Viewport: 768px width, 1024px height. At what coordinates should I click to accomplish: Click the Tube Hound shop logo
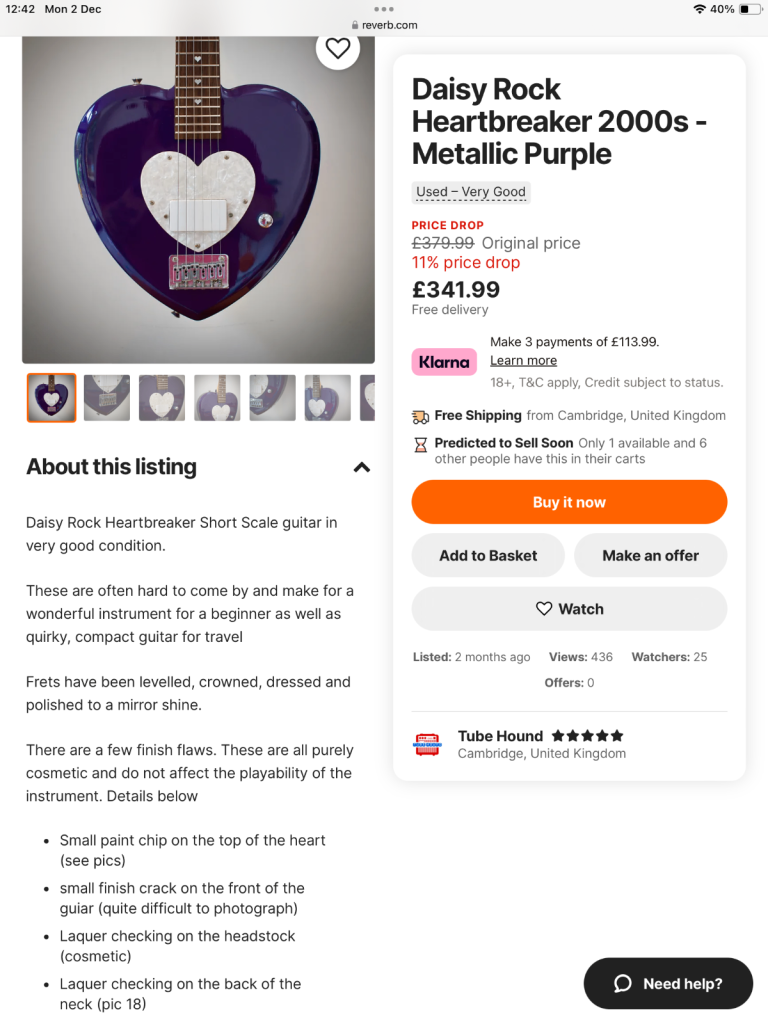[427, 744]
